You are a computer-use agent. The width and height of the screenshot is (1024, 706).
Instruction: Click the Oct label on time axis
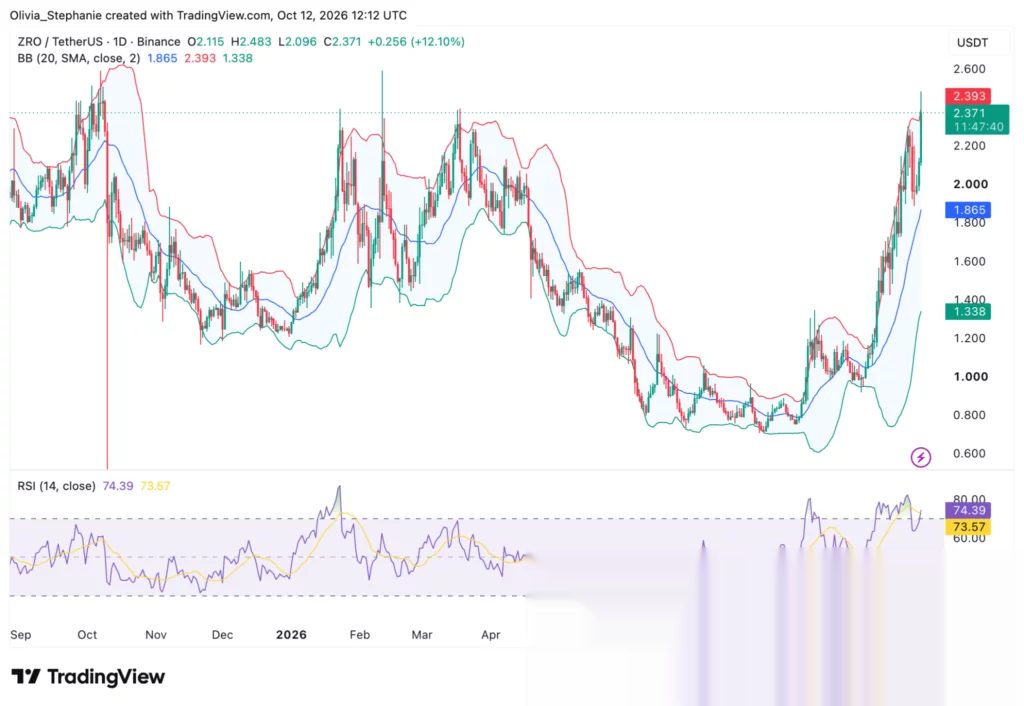[87, 635]
